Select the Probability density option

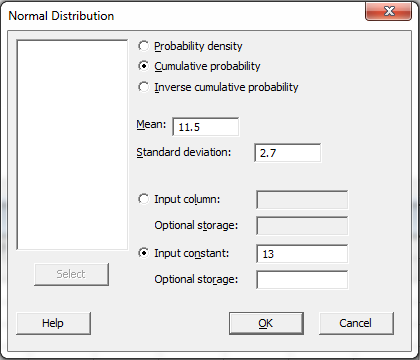pos(144,46)
